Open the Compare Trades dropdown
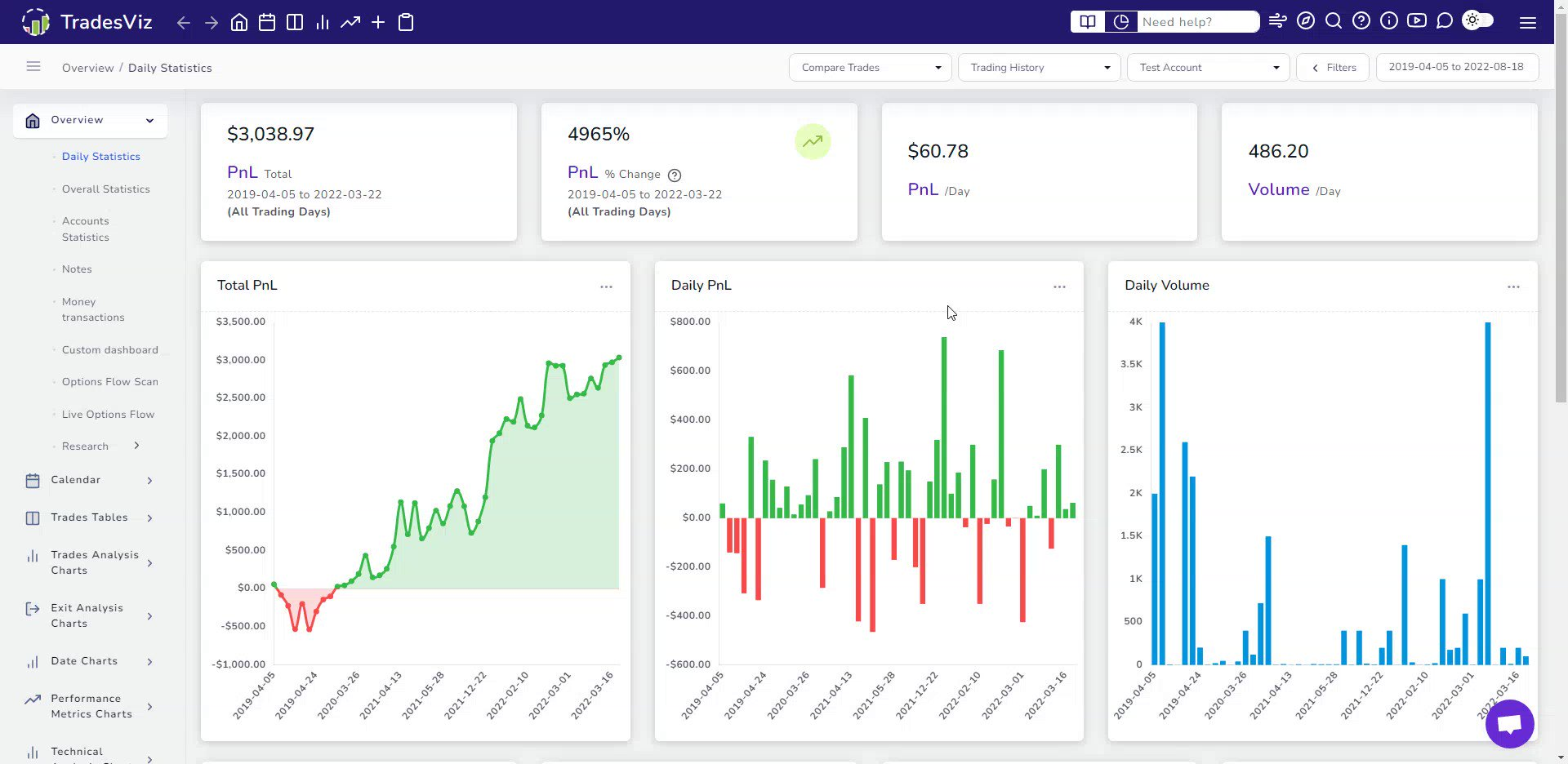Image resolution: width=1568 pixels, height=764 pixels. click(871, 68)
